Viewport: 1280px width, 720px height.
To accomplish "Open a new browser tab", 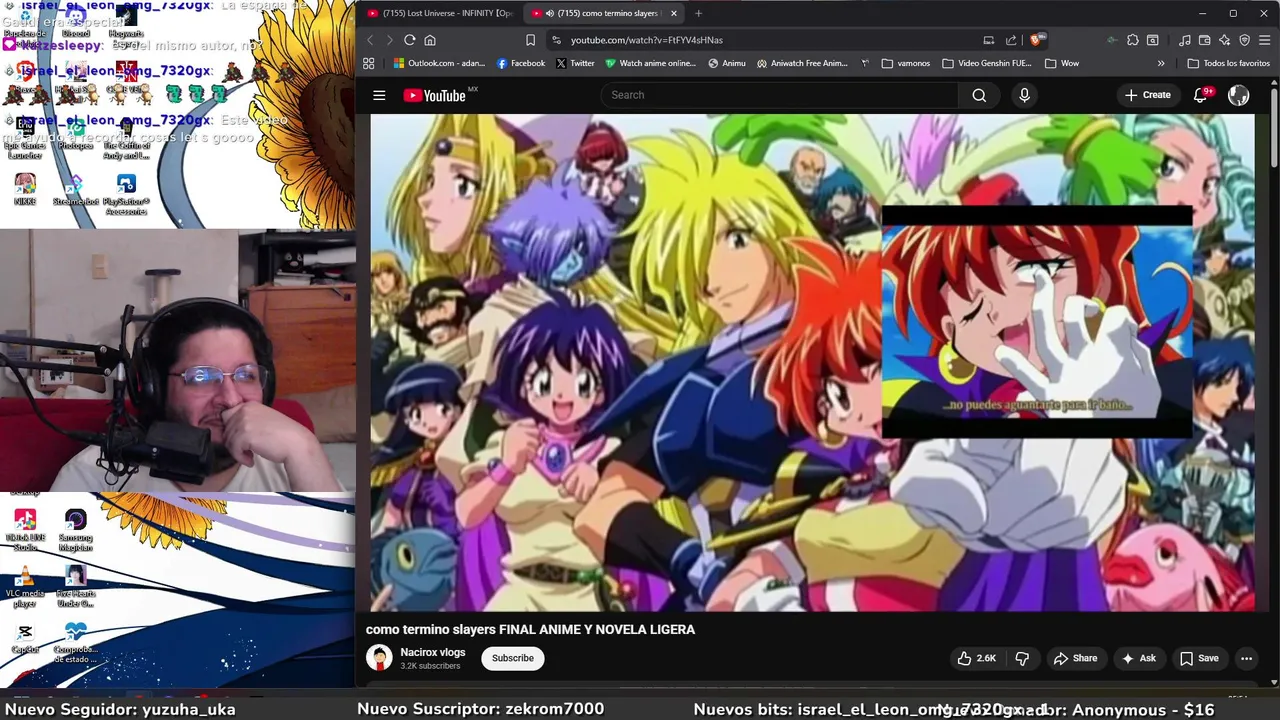I will pyautogui.click(x=698, y=13).
